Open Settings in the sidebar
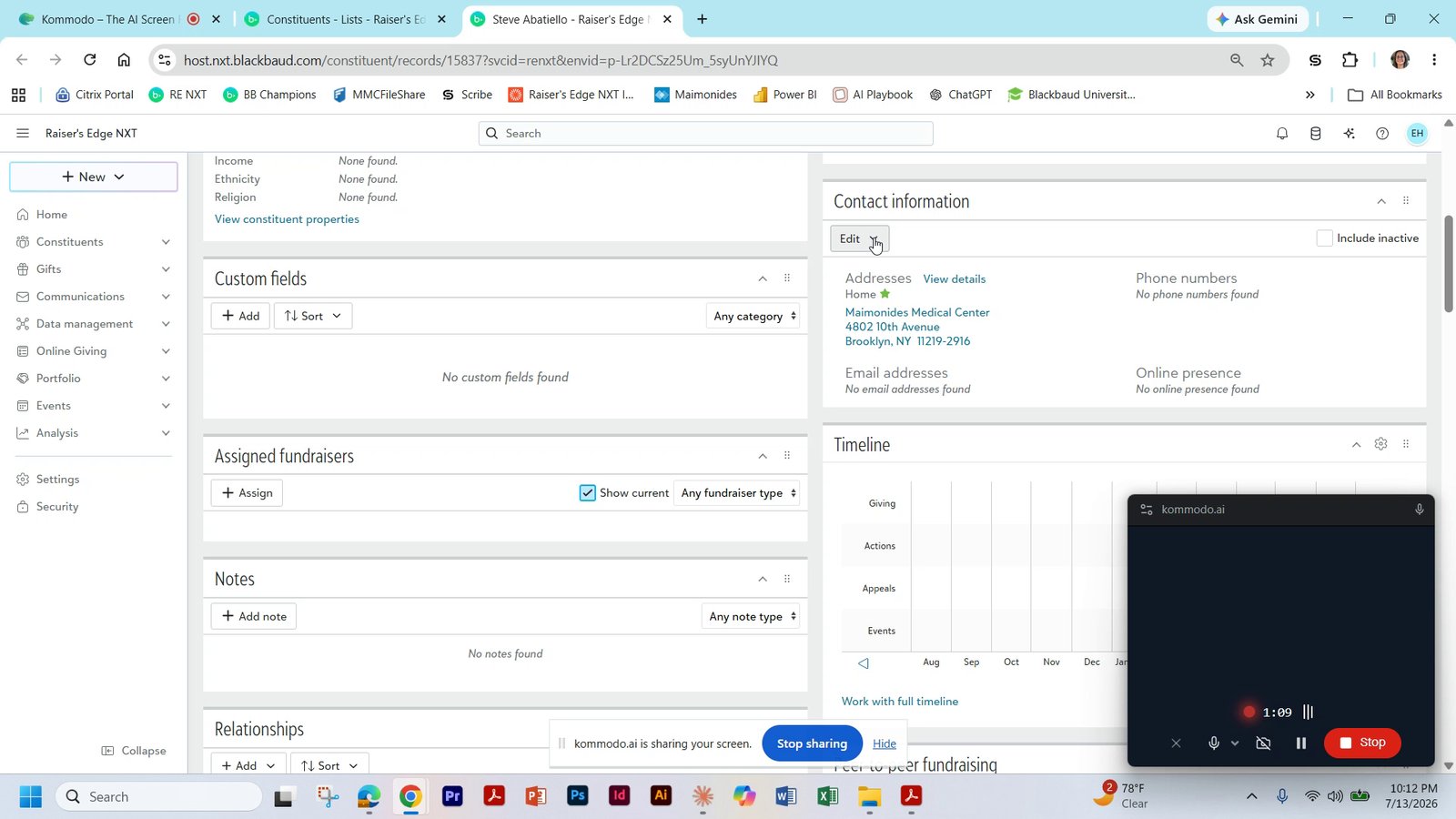Viewport: 1456px width, 819px height. 57,480
